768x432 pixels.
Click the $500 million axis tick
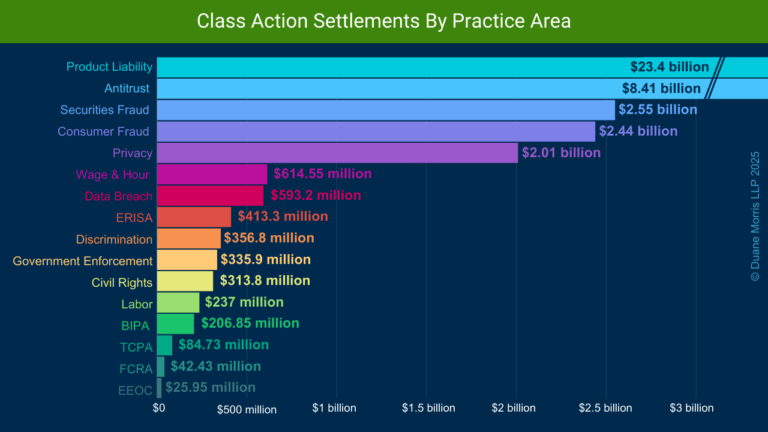(246, 409)
